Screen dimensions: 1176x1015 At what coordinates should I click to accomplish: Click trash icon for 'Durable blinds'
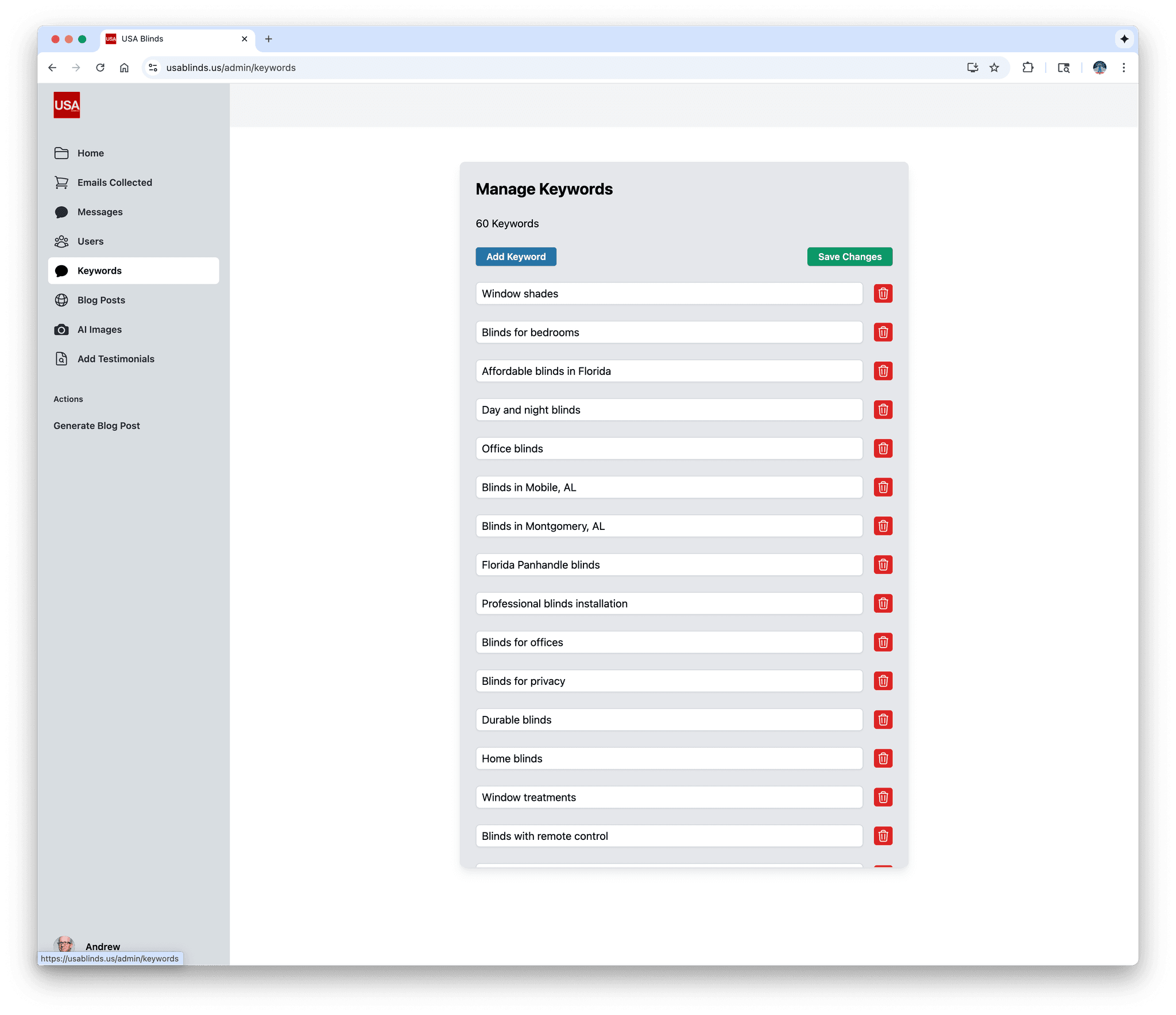click(883, 719)
